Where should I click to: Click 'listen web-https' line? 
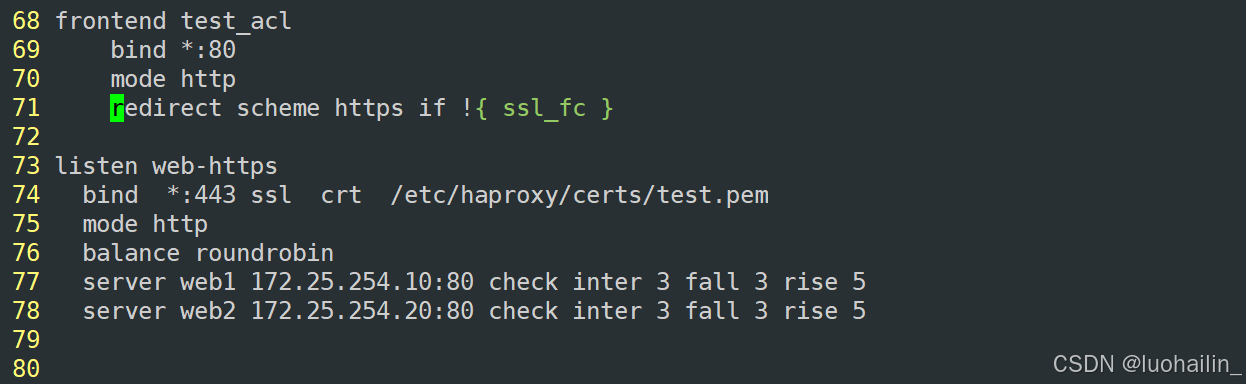166,165
